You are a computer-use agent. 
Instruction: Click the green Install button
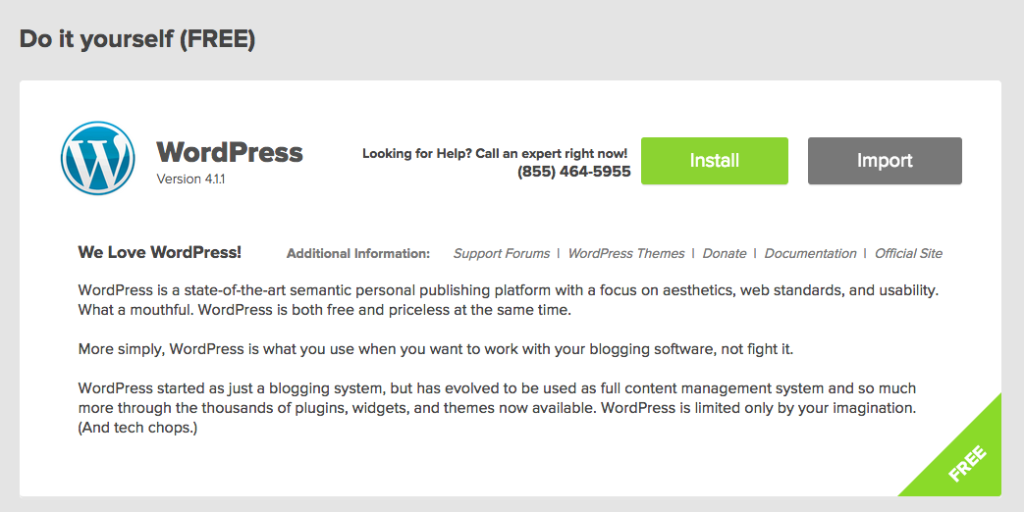tap(714, 161)
